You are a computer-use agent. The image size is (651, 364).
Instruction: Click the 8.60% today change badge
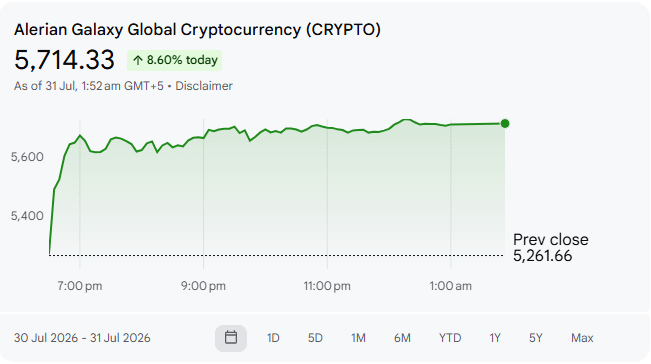click(x=174, y=60)
